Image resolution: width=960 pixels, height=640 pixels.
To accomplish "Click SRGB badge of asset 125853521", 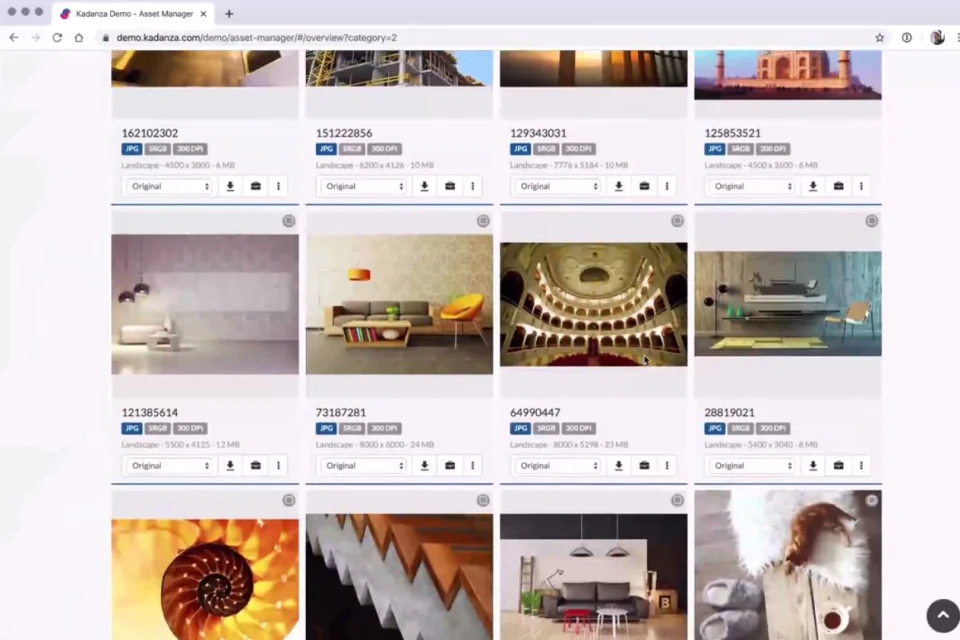I will [x=740, y=149].
